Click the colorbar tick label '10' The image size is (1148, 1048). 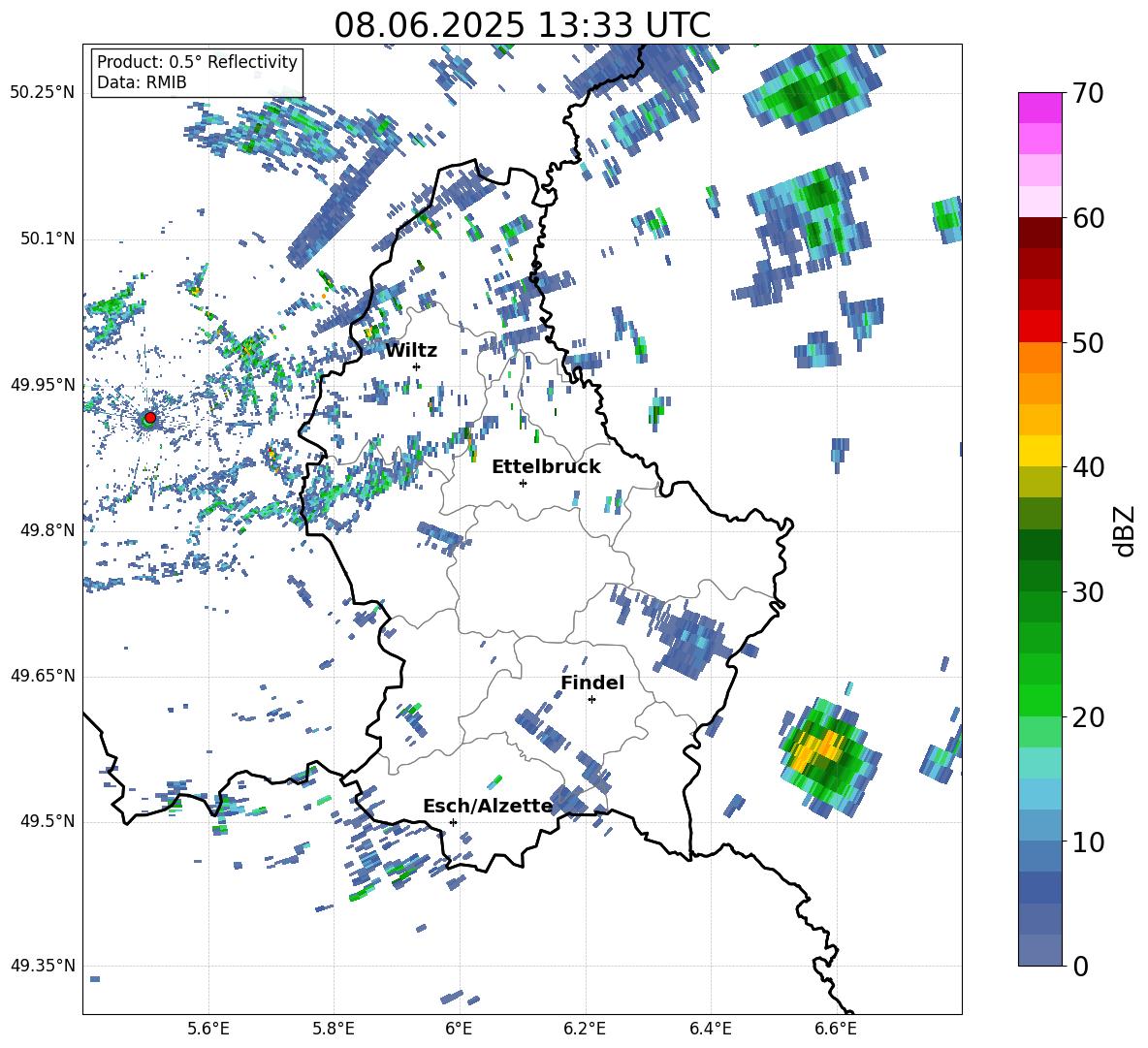tap(1088, 842)
